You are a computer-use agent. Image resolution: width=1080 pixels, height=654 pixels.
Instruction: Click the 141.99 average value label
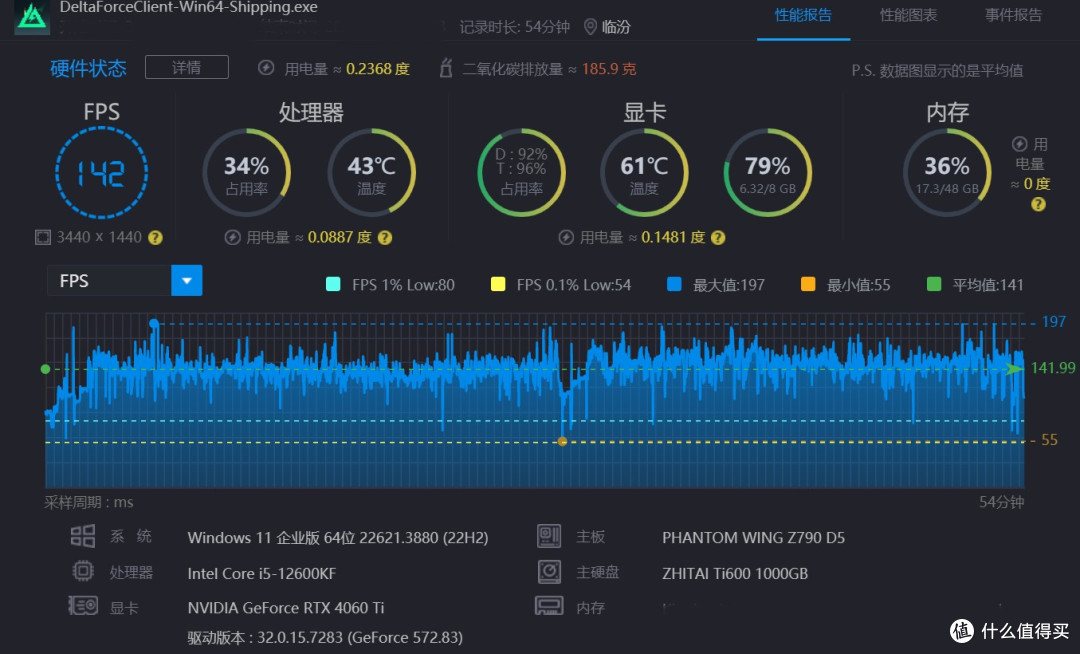[x=1052, y=368]
